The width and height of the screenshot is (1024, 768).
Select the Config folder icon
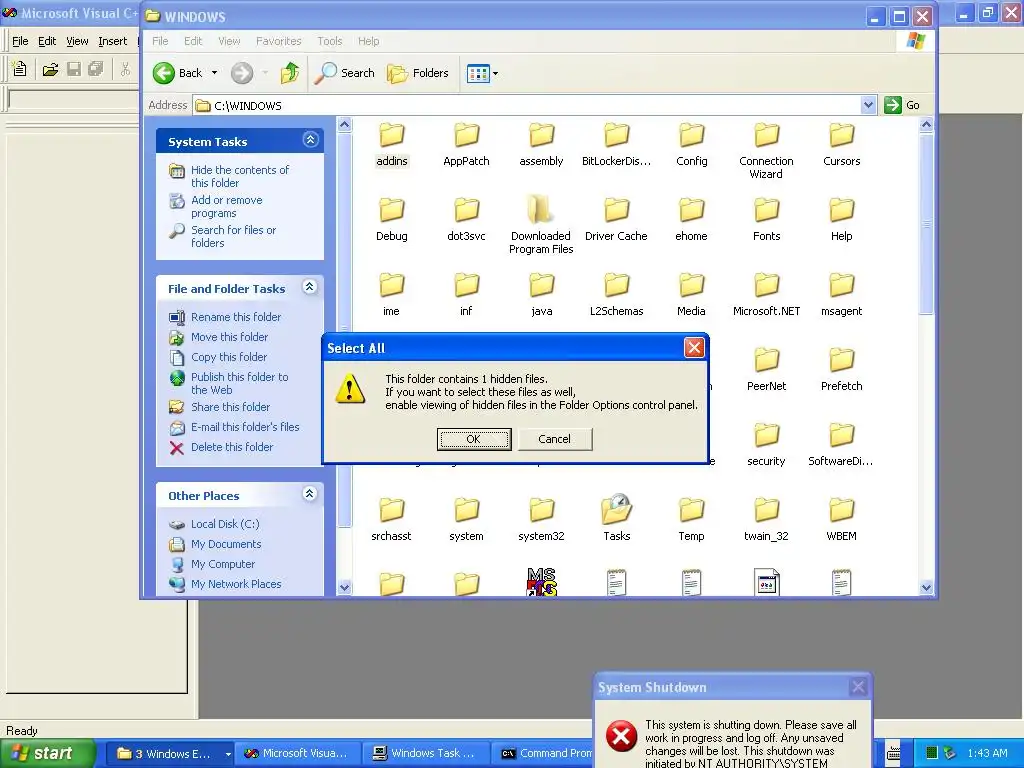[692, 136]
